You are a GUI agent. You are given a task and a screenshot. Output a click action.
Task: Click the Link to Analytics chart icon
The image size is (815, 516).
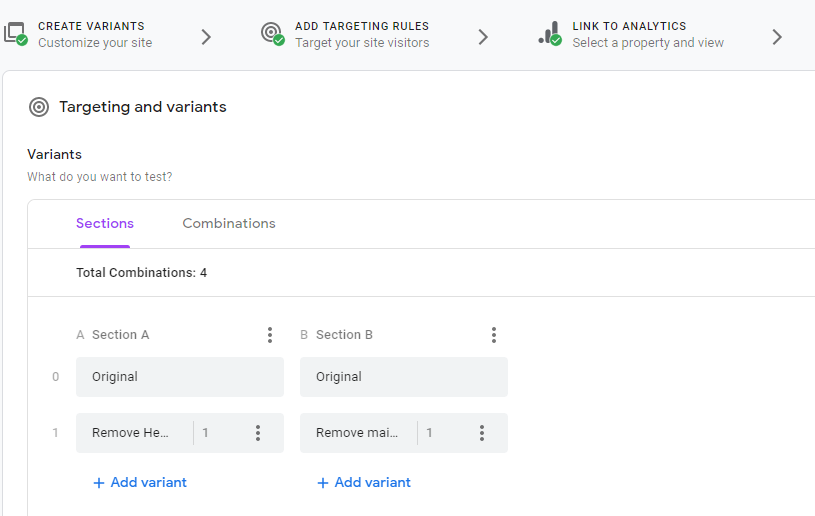[x=550, y=34]
